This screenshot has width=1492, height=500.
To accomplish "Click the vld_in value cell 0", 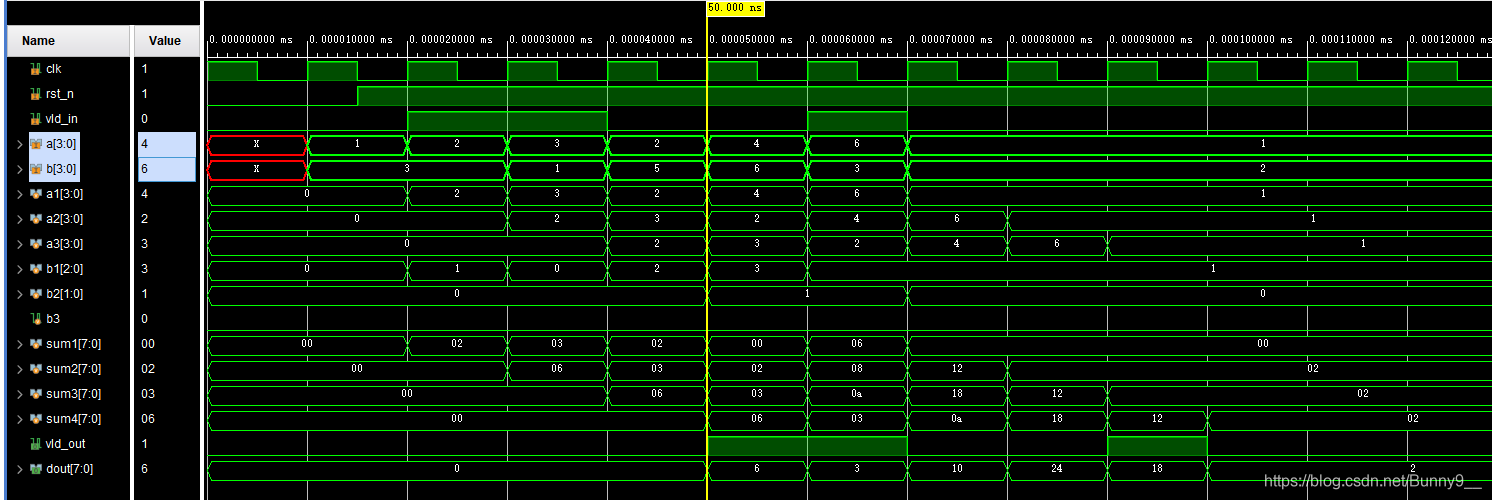I will point(166,119).
